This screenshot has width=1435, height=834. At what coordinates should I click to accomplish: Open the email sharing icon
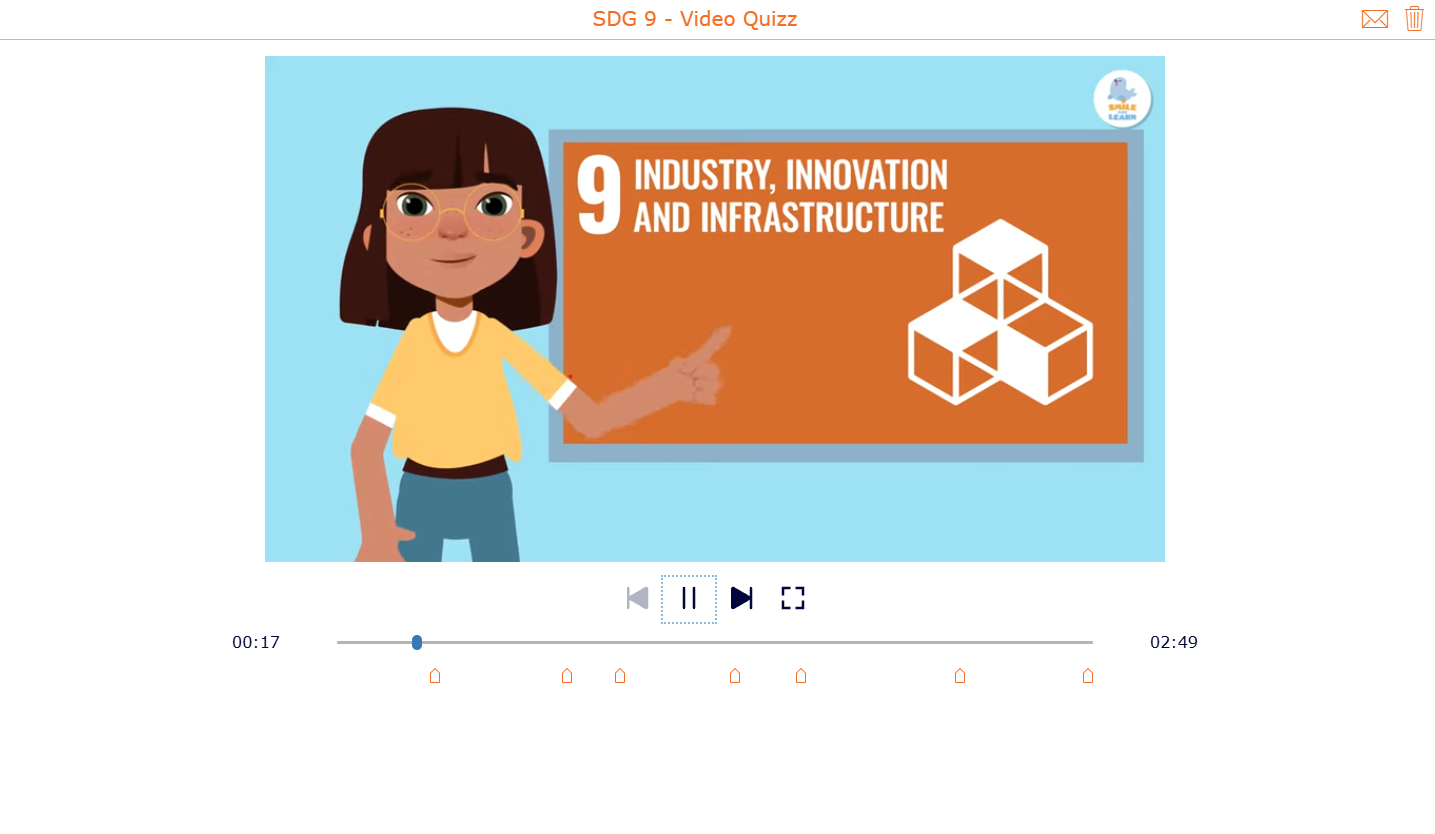pos(1375,19)
